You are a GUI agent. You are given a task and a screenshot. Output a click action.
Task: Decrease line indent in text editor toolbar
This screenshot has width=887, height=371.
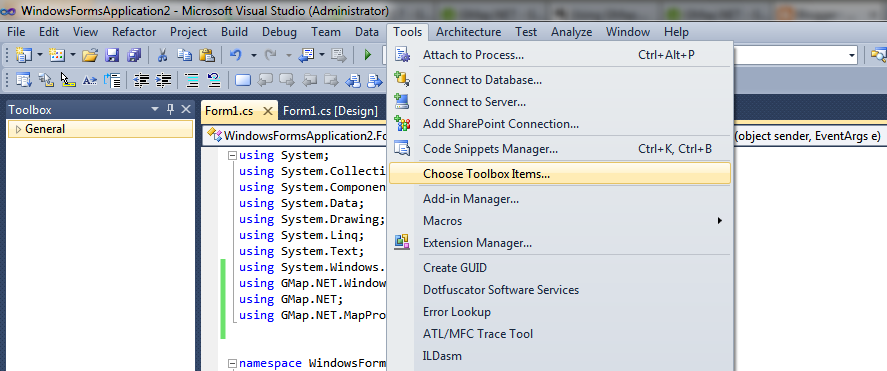click(x=141, y=80)
